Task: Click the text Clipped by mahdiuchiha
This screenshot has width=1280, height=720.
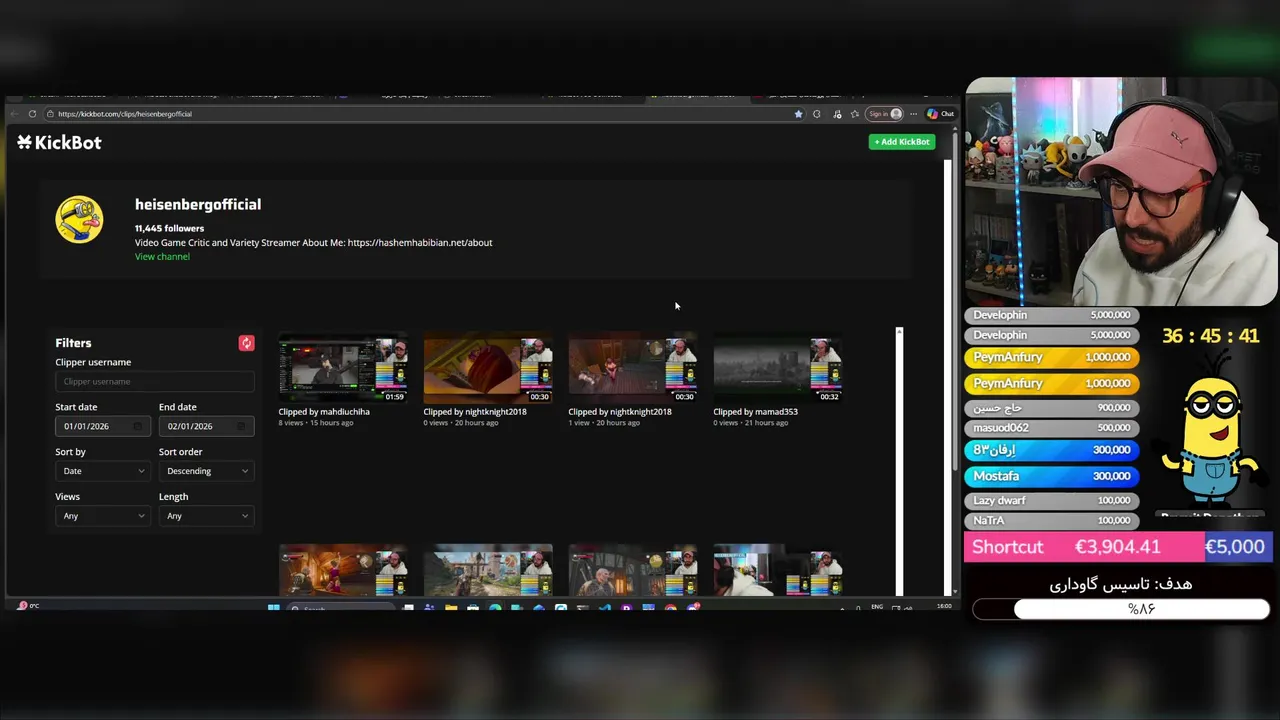Action: tap(324, 412)
